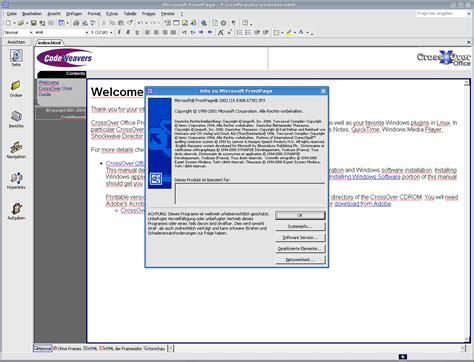This screenshot has height=362, width=474.
Task: Click the Copy toolbar icon
Action: point(112,23)
